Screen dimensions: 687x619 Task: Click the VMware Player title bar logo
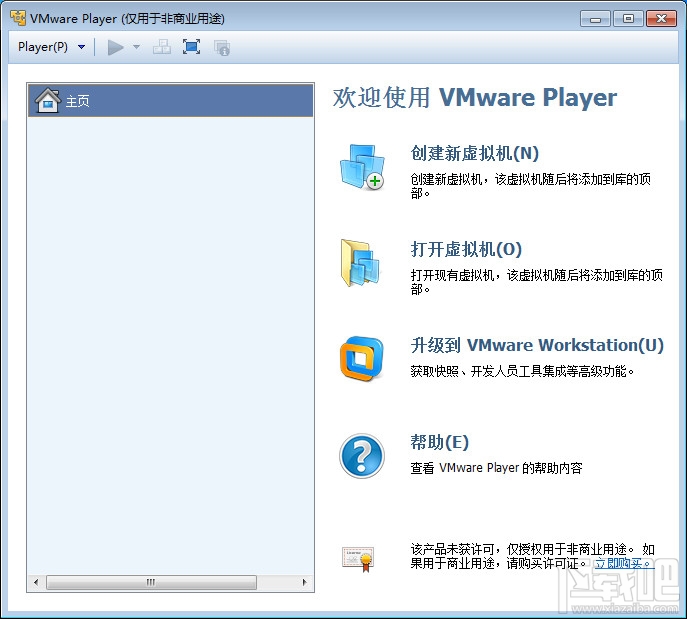[x=18, y=18]
